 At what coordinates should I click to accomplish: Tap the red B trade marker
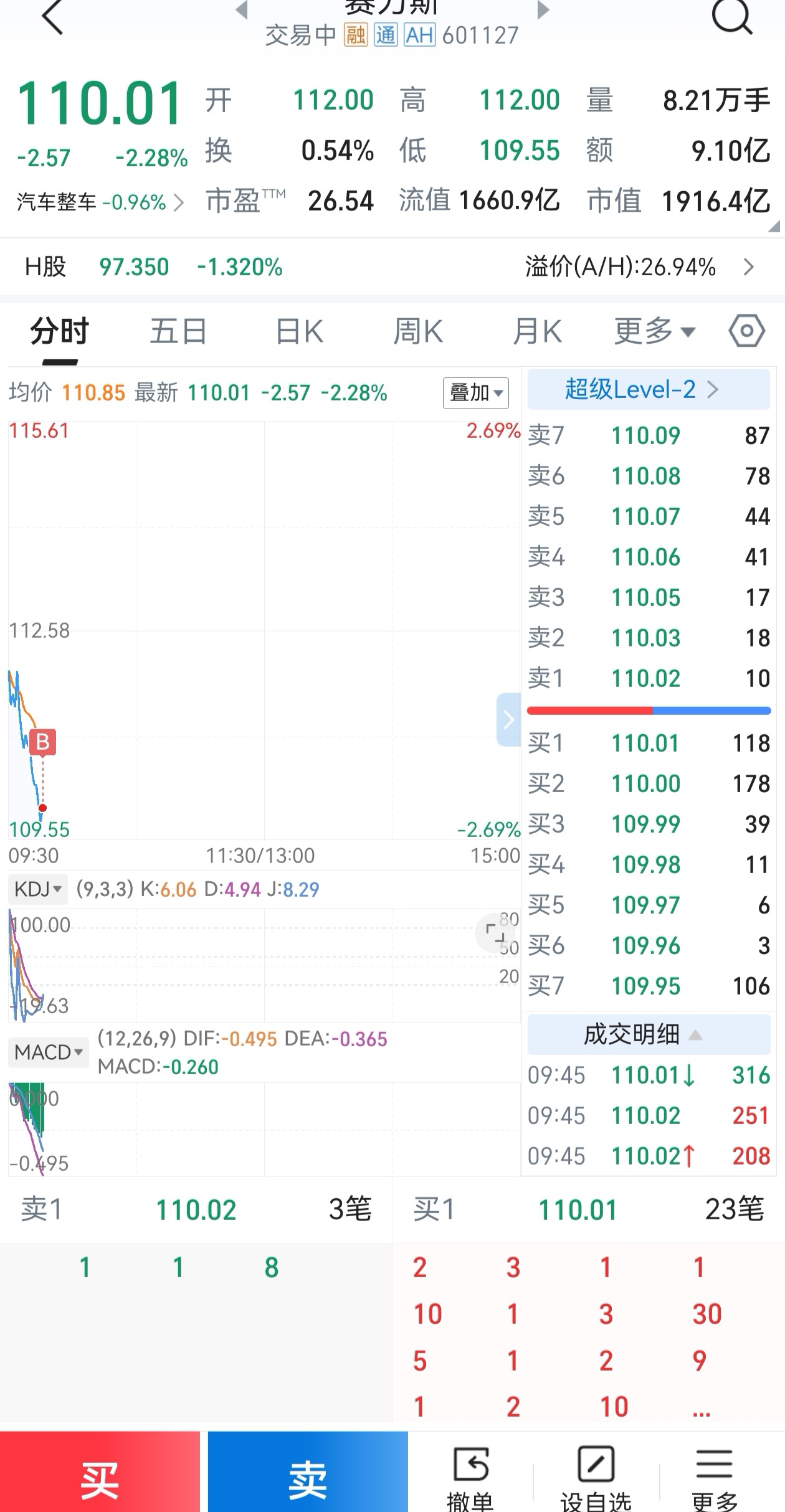tap(42, 742)
